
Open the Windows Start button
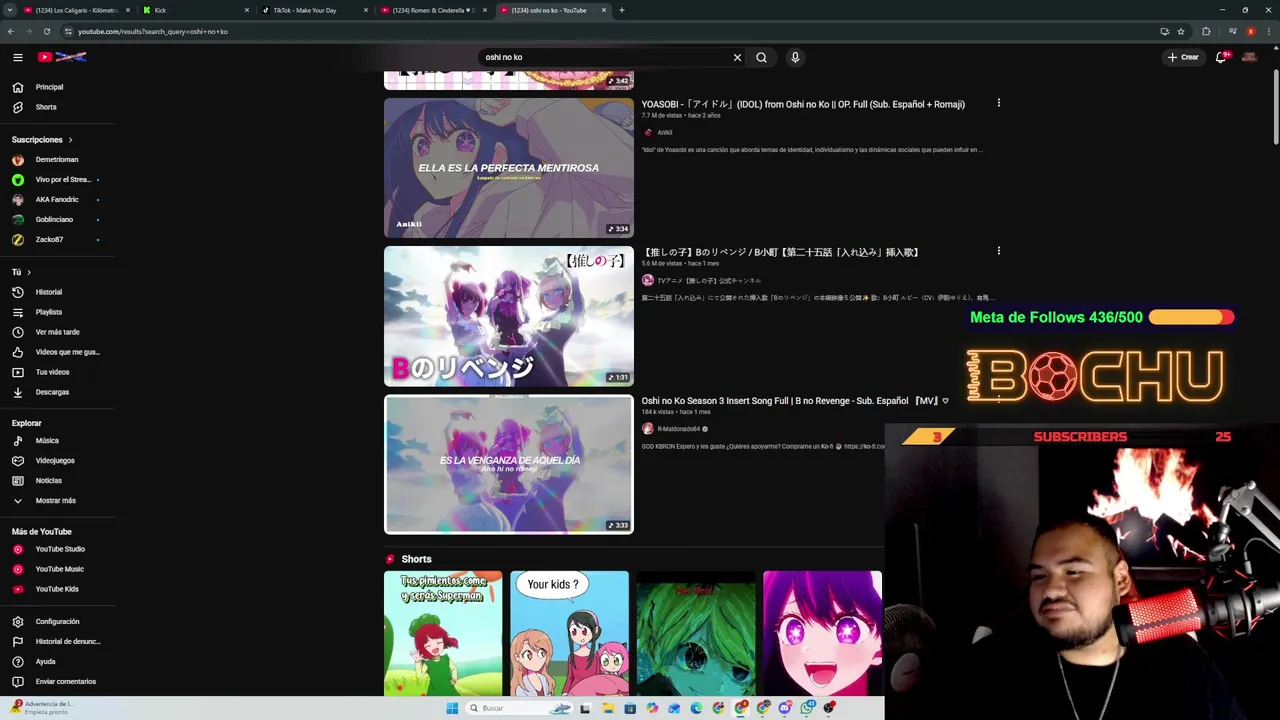pyautogui.click(x=452, y=708)
